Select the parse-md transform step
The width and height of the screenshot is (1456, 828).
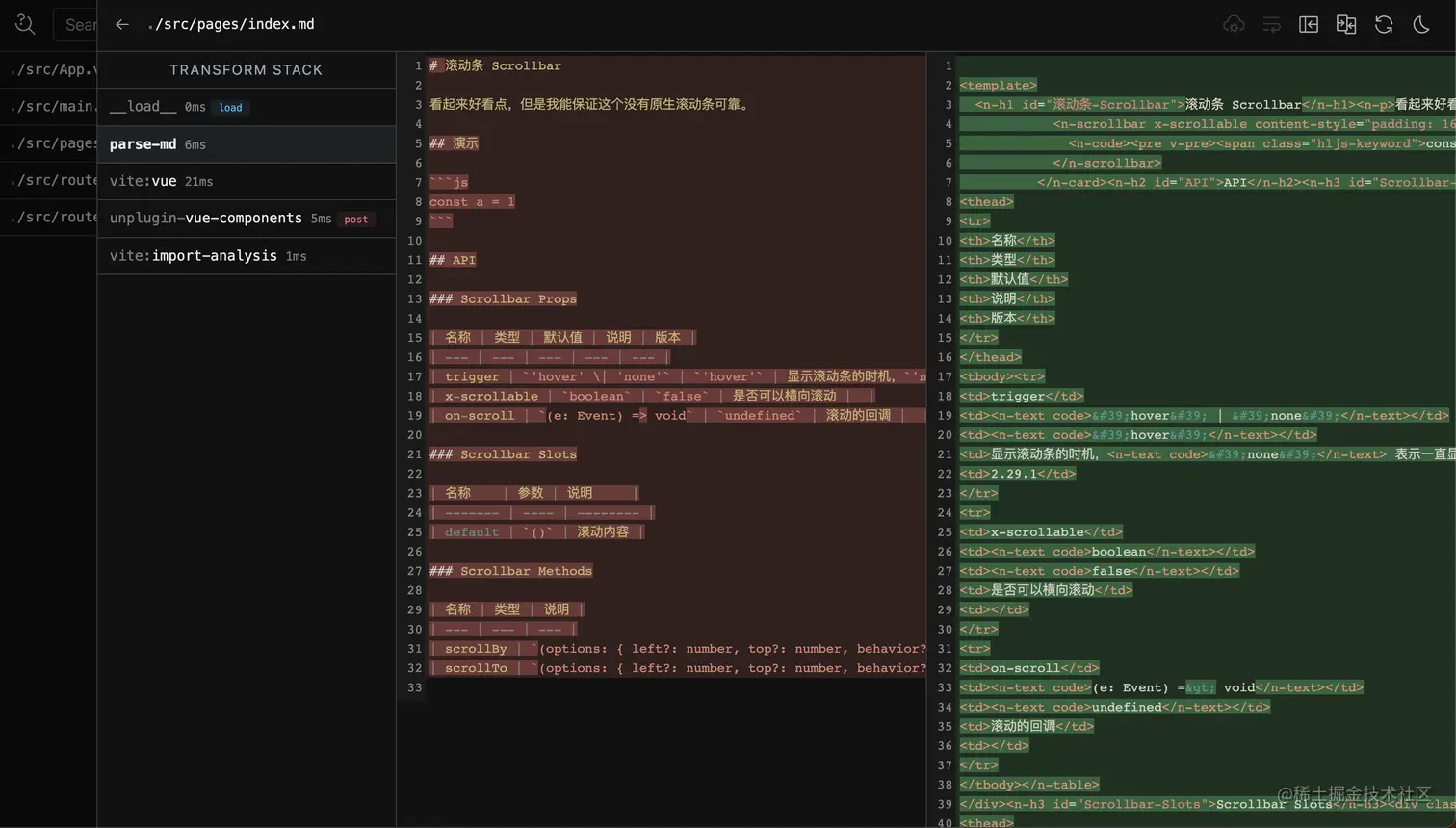pyautogui.click(x=247, y=144)
